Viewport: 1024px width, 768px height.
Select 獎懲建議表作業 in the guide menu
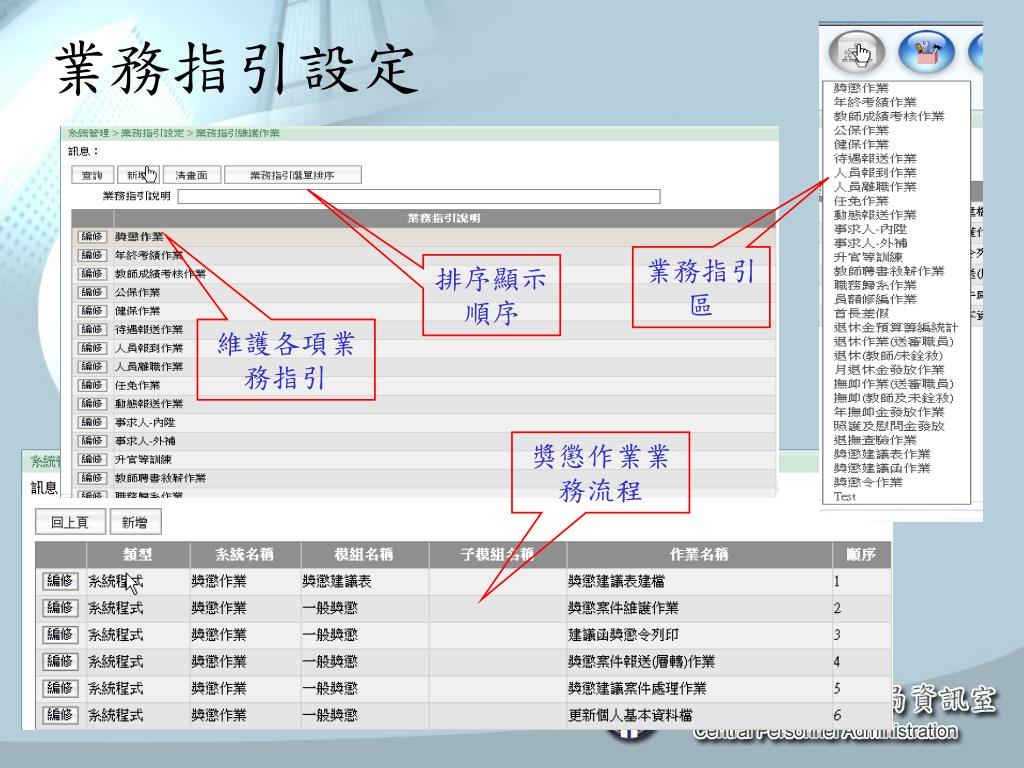(882, 454)
